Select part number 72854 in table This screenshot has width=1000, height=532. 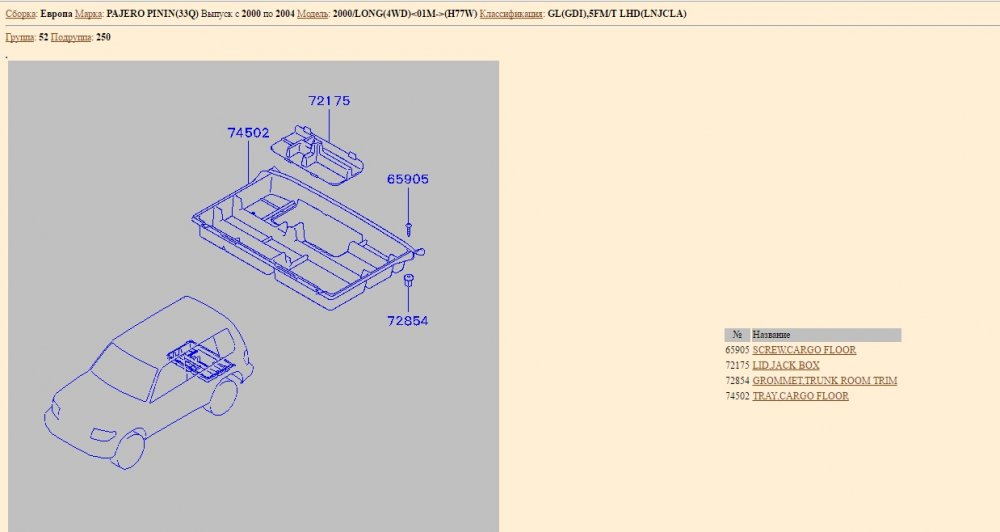[737, 380]
